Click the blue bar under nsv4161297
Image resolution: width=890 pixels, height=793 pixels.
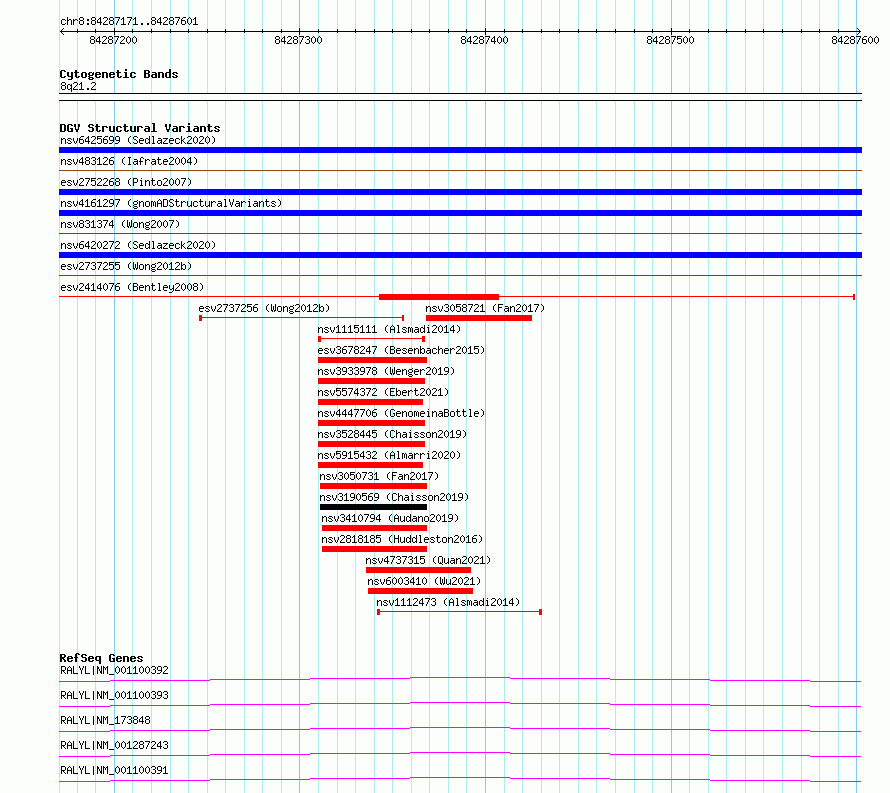tap(460, 213)
